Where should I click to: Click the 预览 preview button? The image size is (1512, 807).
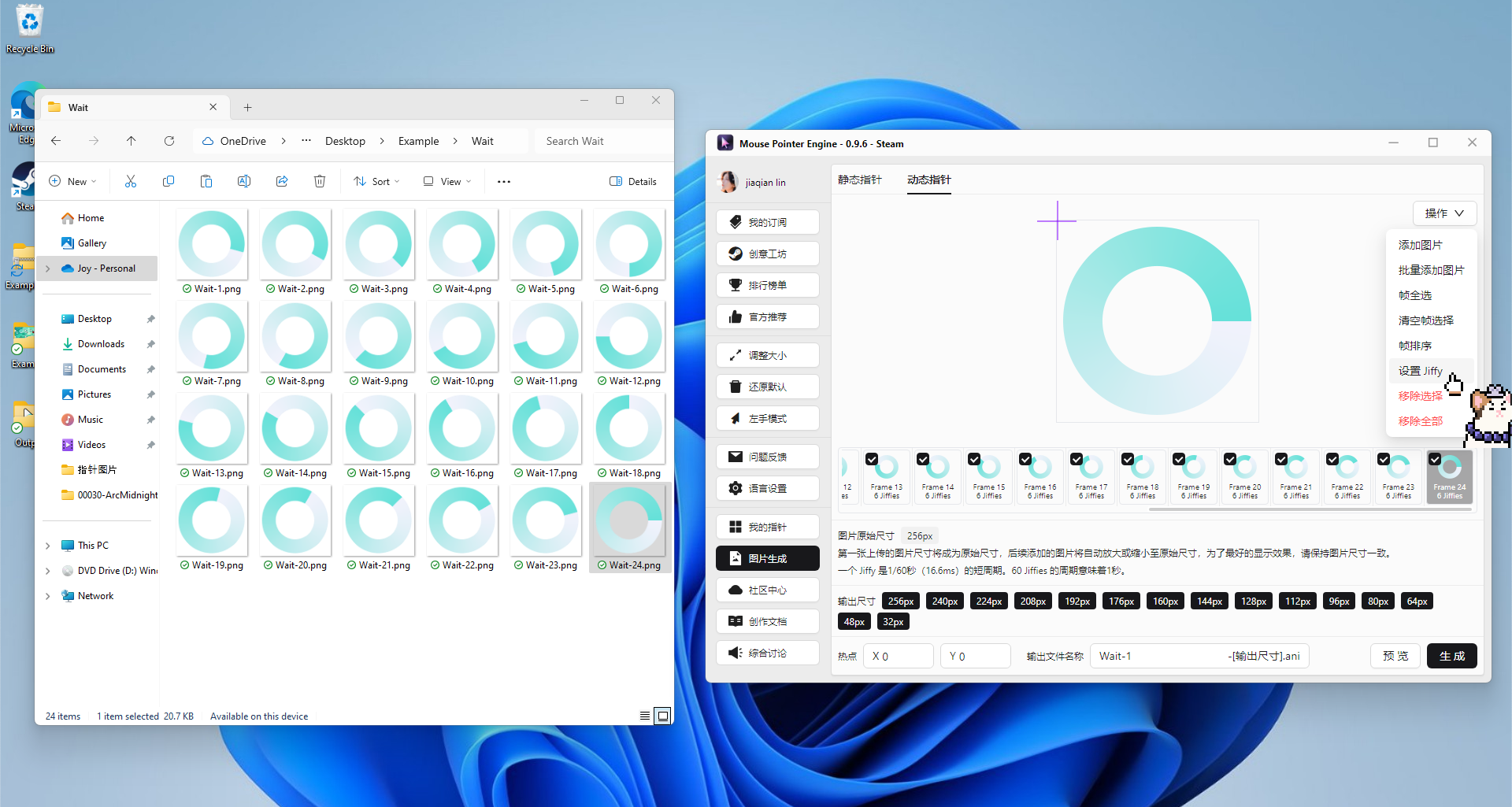tap(1395, 655)
